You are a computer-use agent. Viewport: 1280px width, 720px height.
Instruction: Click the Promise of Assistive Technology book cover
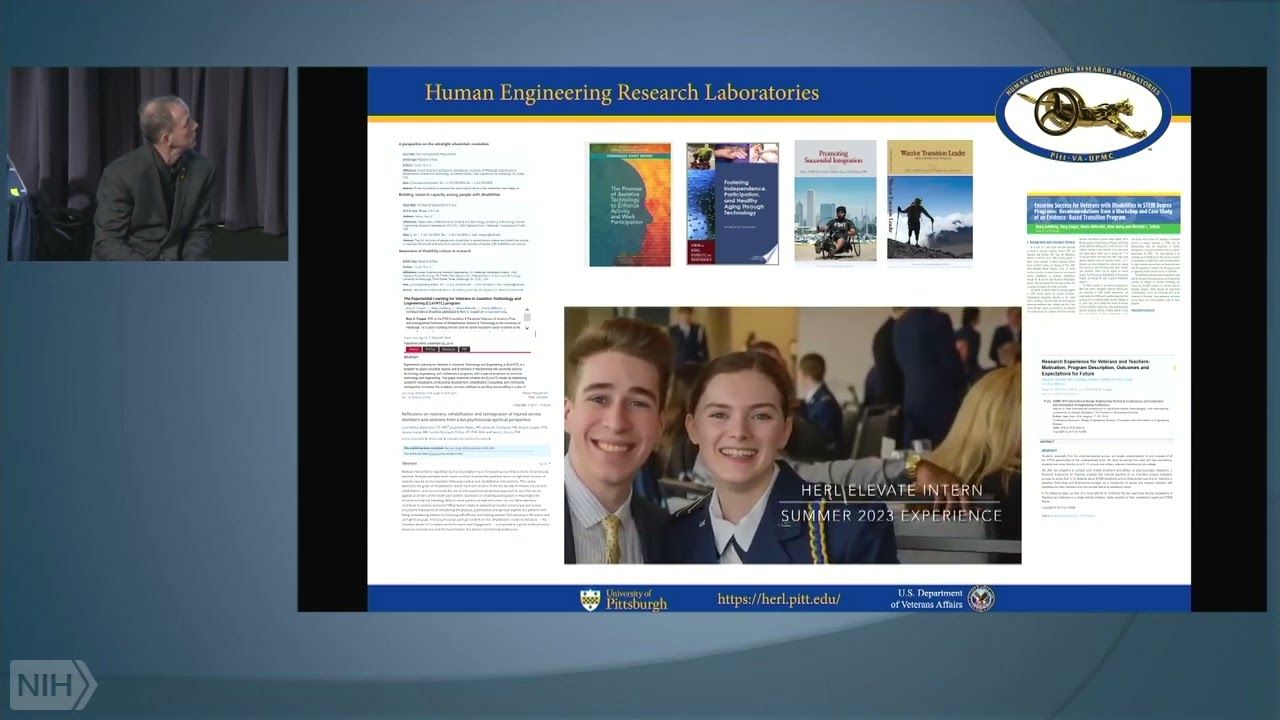point(630,205)
